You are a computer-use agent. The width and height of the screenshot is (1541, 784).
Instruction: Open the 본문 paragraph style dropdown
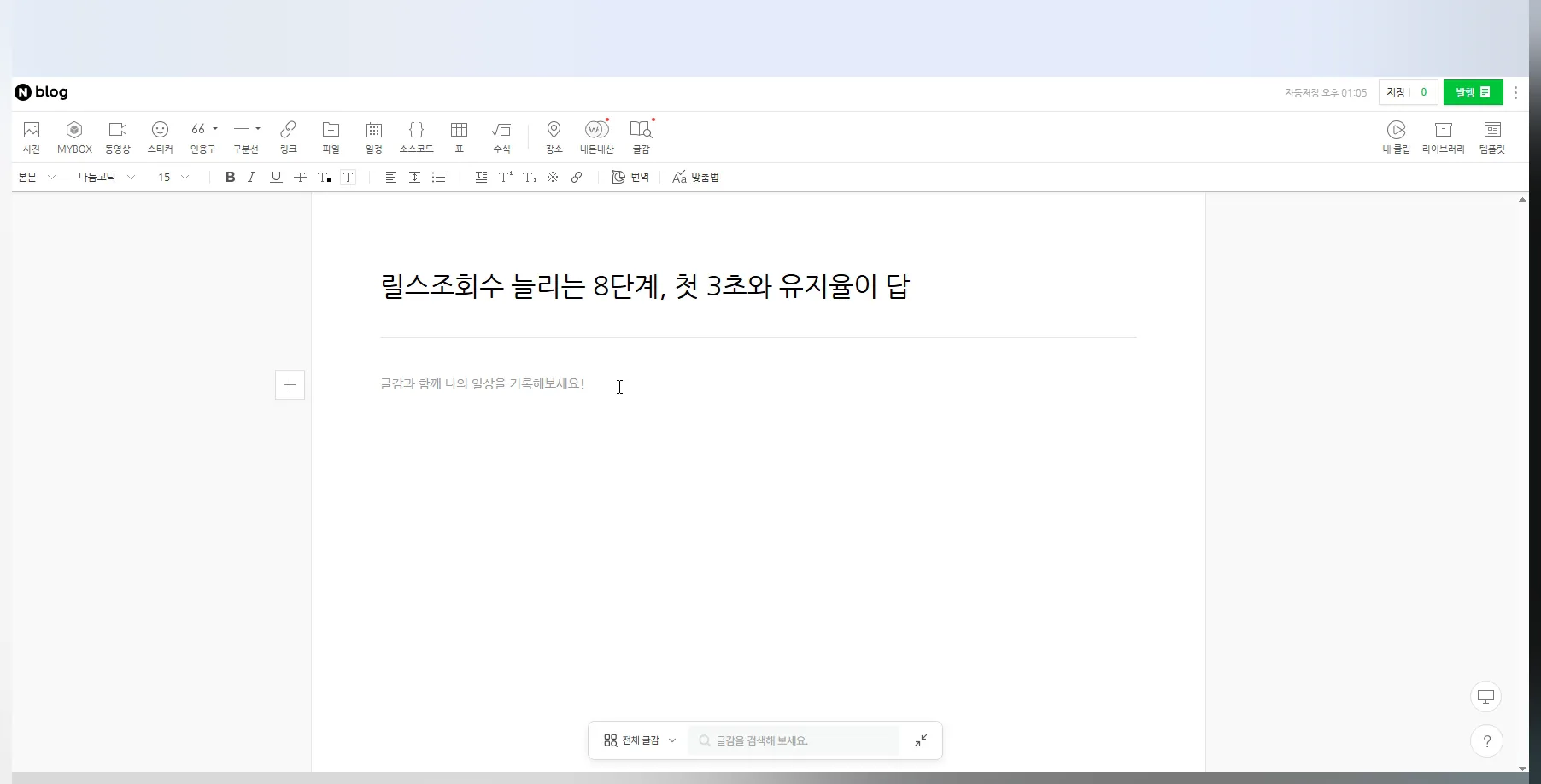click(37, 177)
